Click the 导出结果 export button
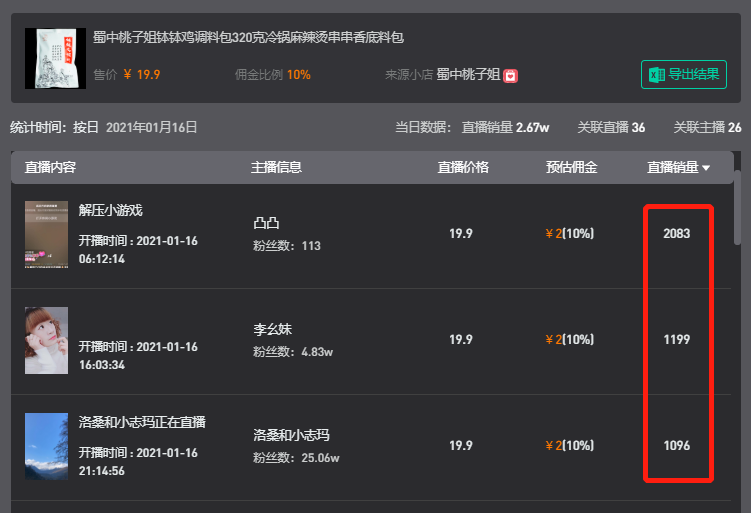Screen dimensions: 751x513 (x=684, y=75)
